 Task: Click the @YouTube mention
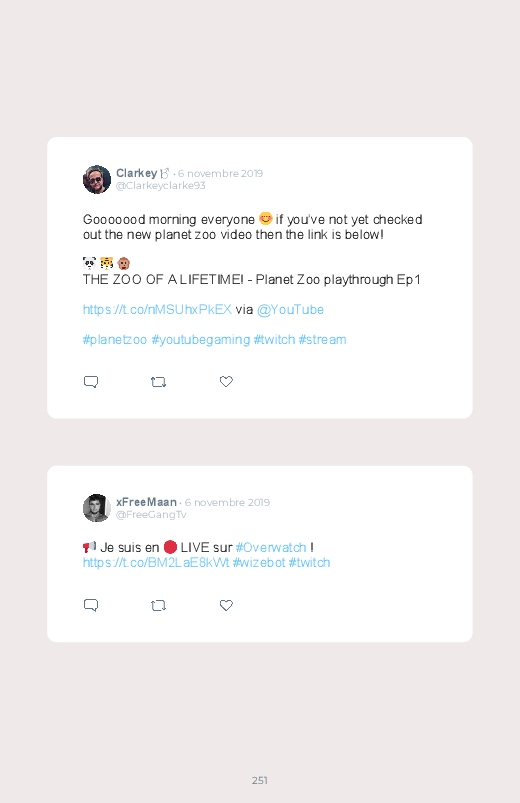[290, 309]
